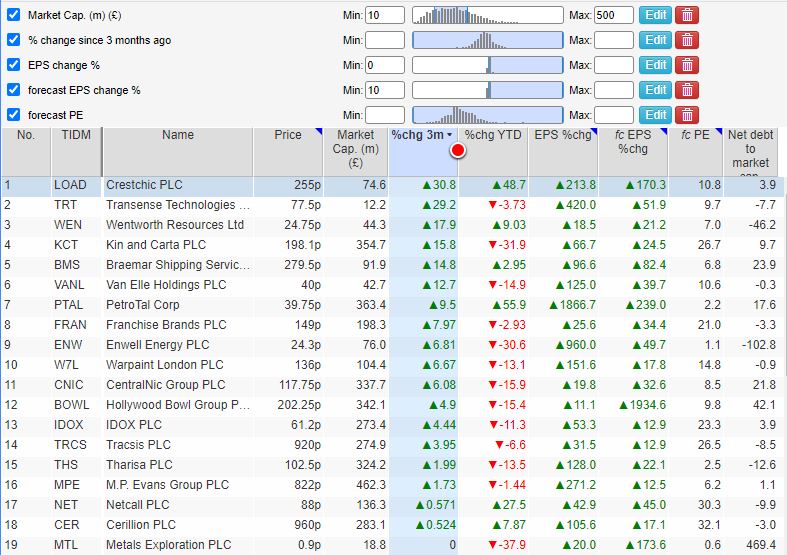The width and height of the screenshot is (787, 555).
Task: Click Cerillion PLC name
Action: click(141, 525)
